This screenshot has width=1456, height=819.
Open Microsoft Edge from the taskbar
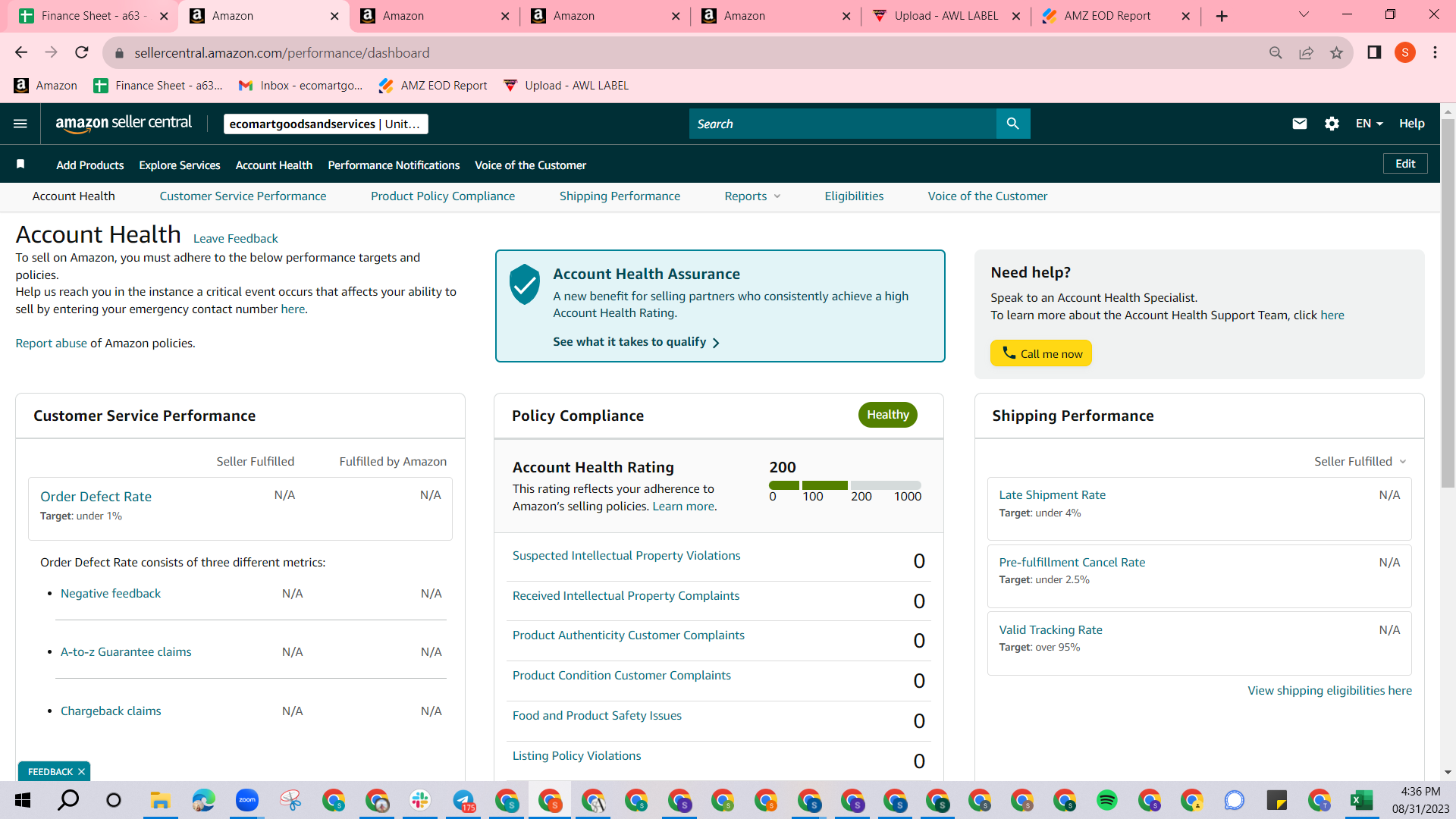click(x=203, y=800)
